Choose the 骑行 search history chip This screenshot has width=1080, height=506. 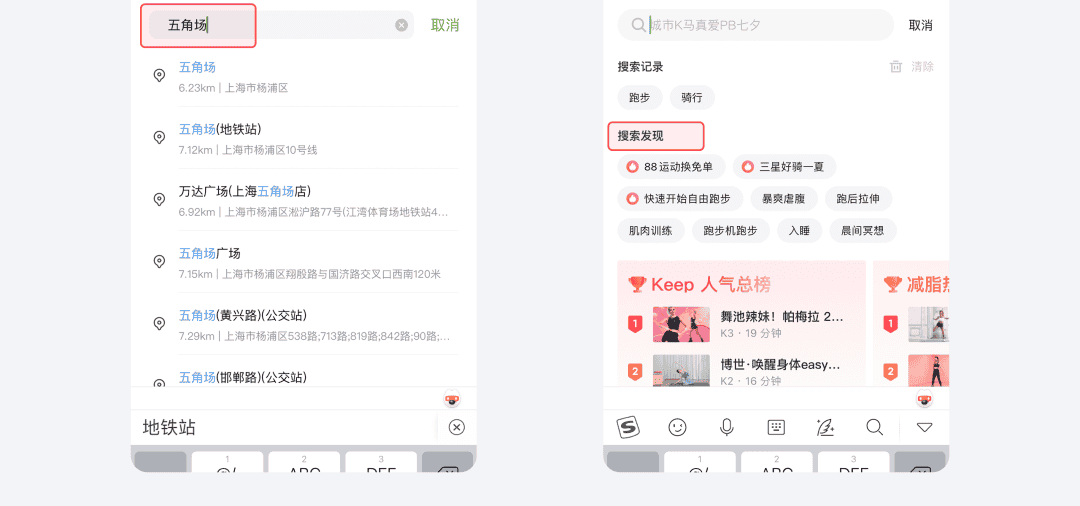coord(692,98)
